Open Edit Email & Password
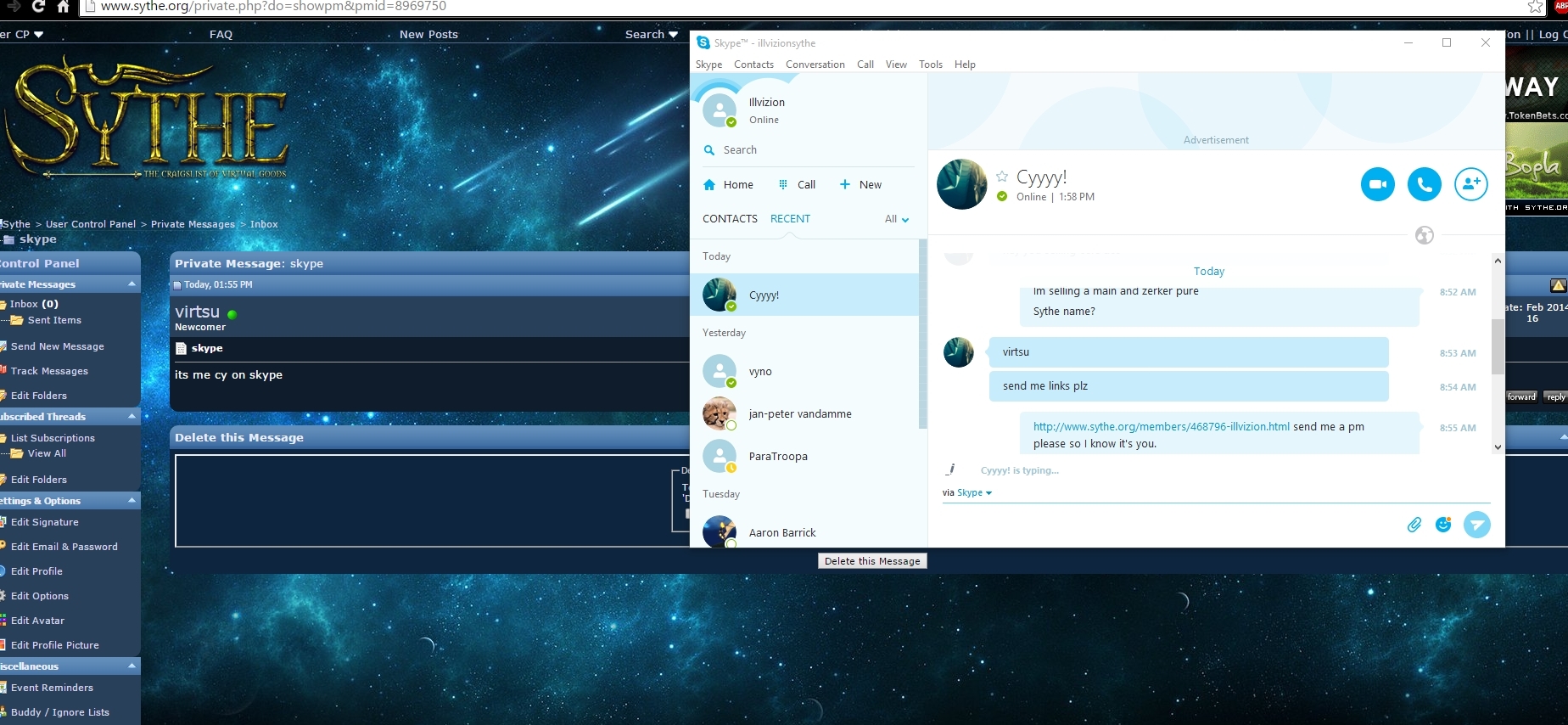The image size is (1568, 725). pyautogui.click(x=64, y=547)
